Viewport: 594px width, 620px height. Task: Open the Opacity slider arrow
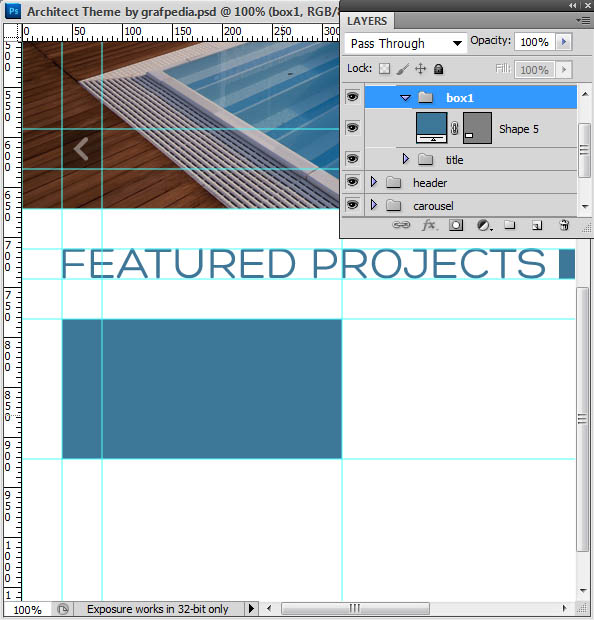[x=564, y=42]
